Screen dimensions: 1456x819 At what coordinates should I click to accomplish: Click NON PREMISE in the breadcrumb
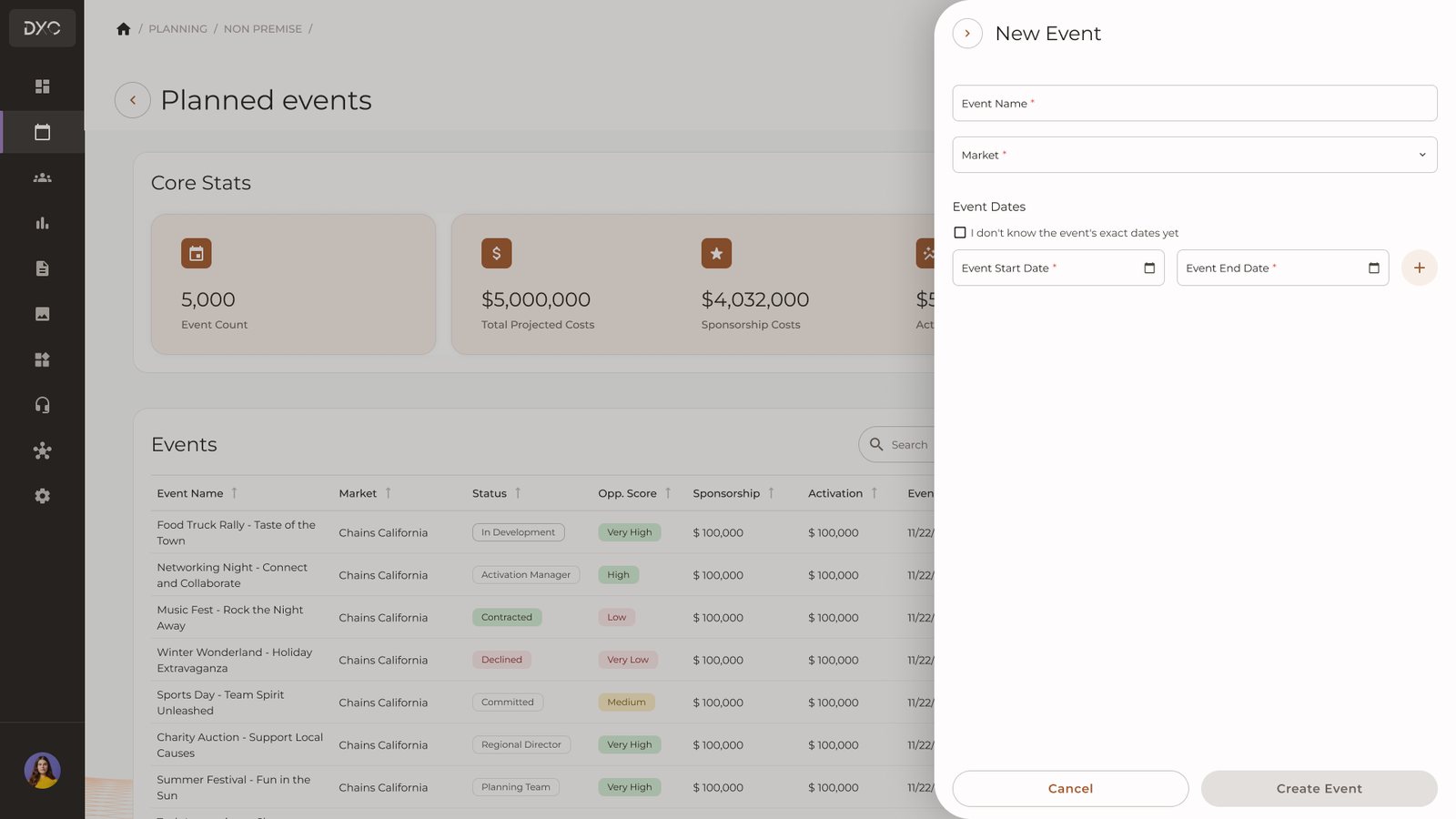pyautogui.click(x=263, y=29)
